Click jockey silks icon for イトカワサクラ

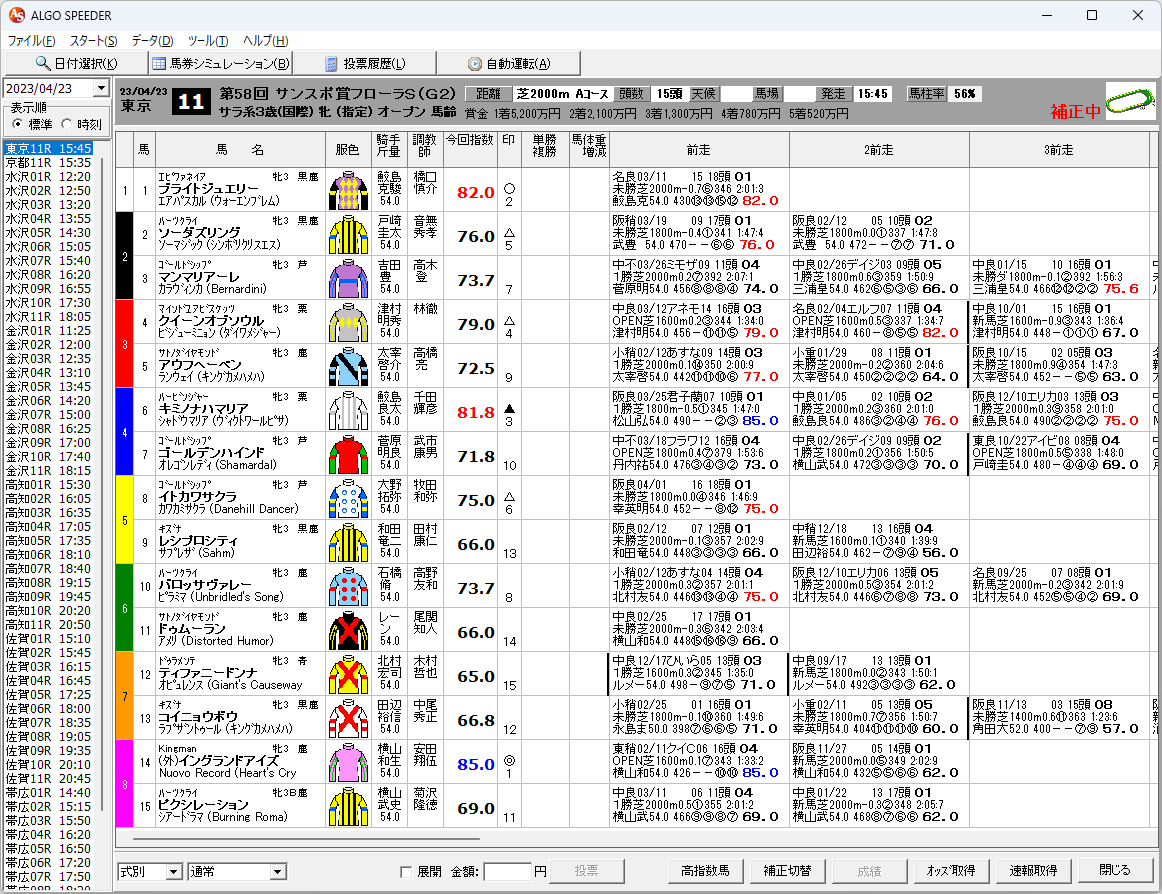(x=348, y=499)
